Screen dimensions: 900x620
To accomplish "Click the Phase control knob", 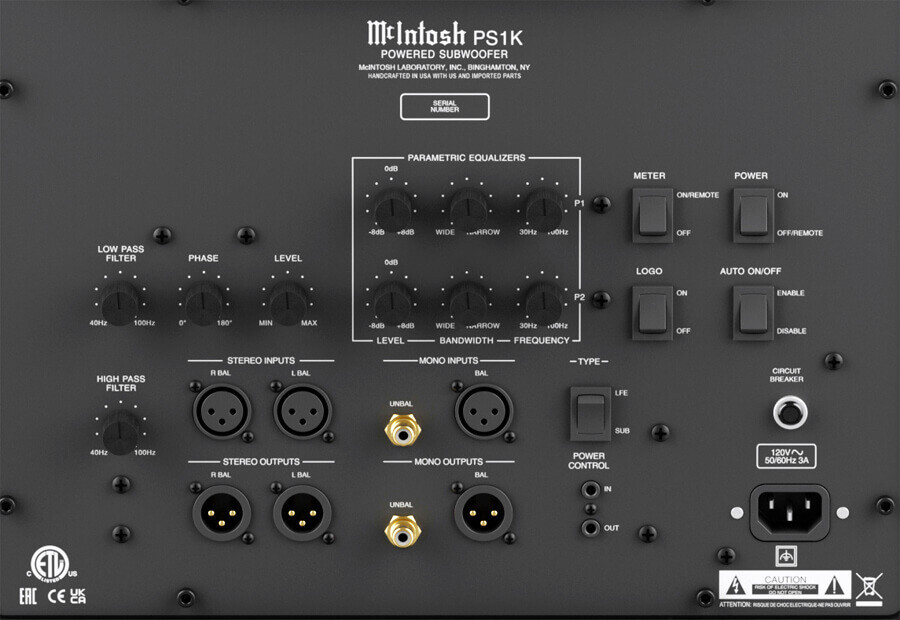I will [203, 303].
